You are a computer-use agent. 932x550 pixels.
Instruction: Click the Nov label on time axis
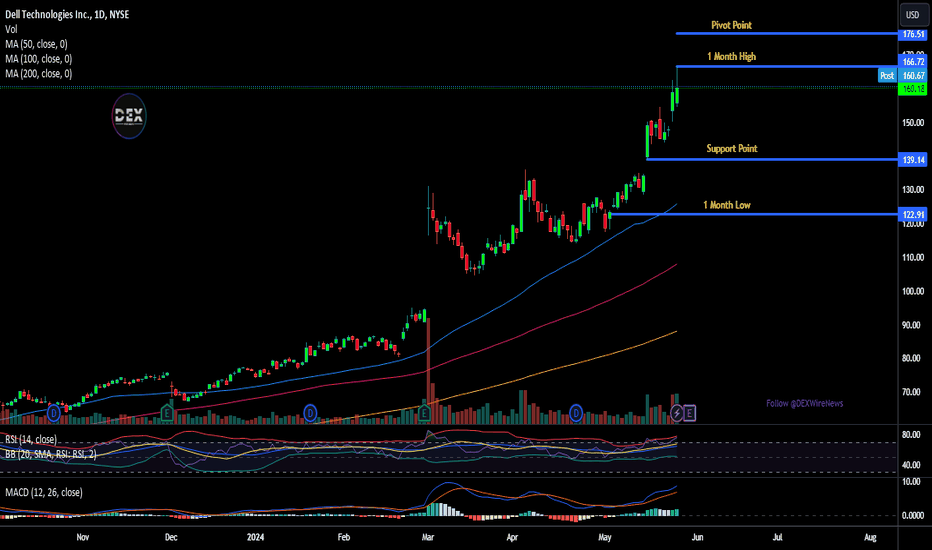coord(83,537)
